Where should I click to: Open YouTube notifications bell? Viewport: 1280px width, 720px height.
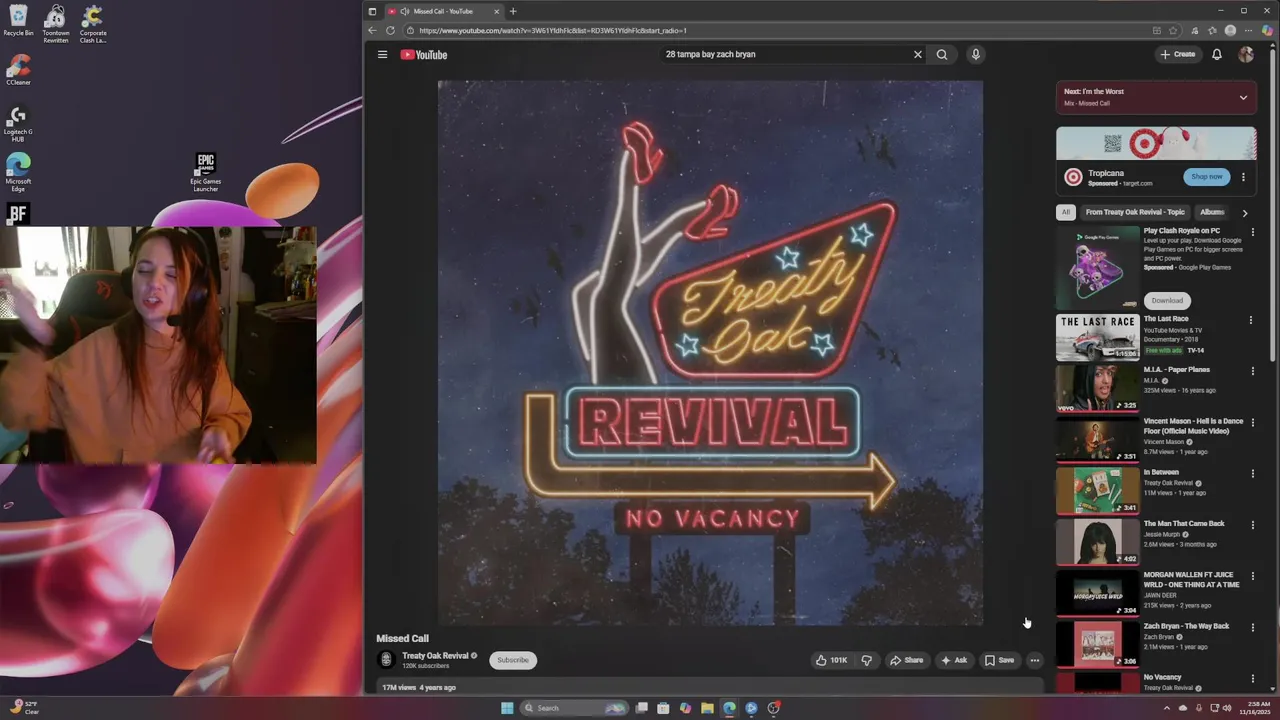(1217, 54)
